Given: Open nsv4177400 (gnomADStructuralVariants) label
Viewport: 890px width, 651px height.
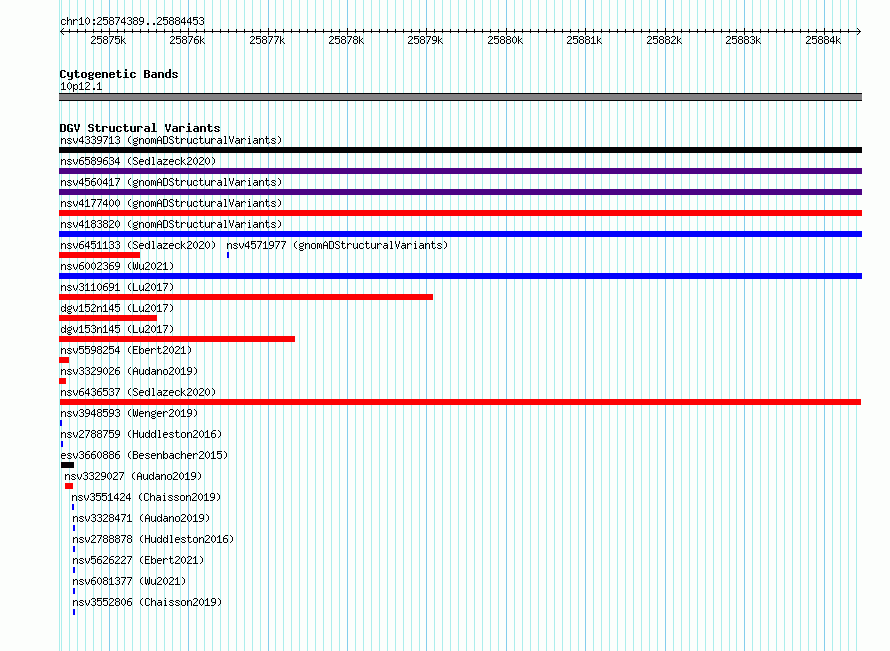Looking at the screenshot, I should [x=171, y=203].
